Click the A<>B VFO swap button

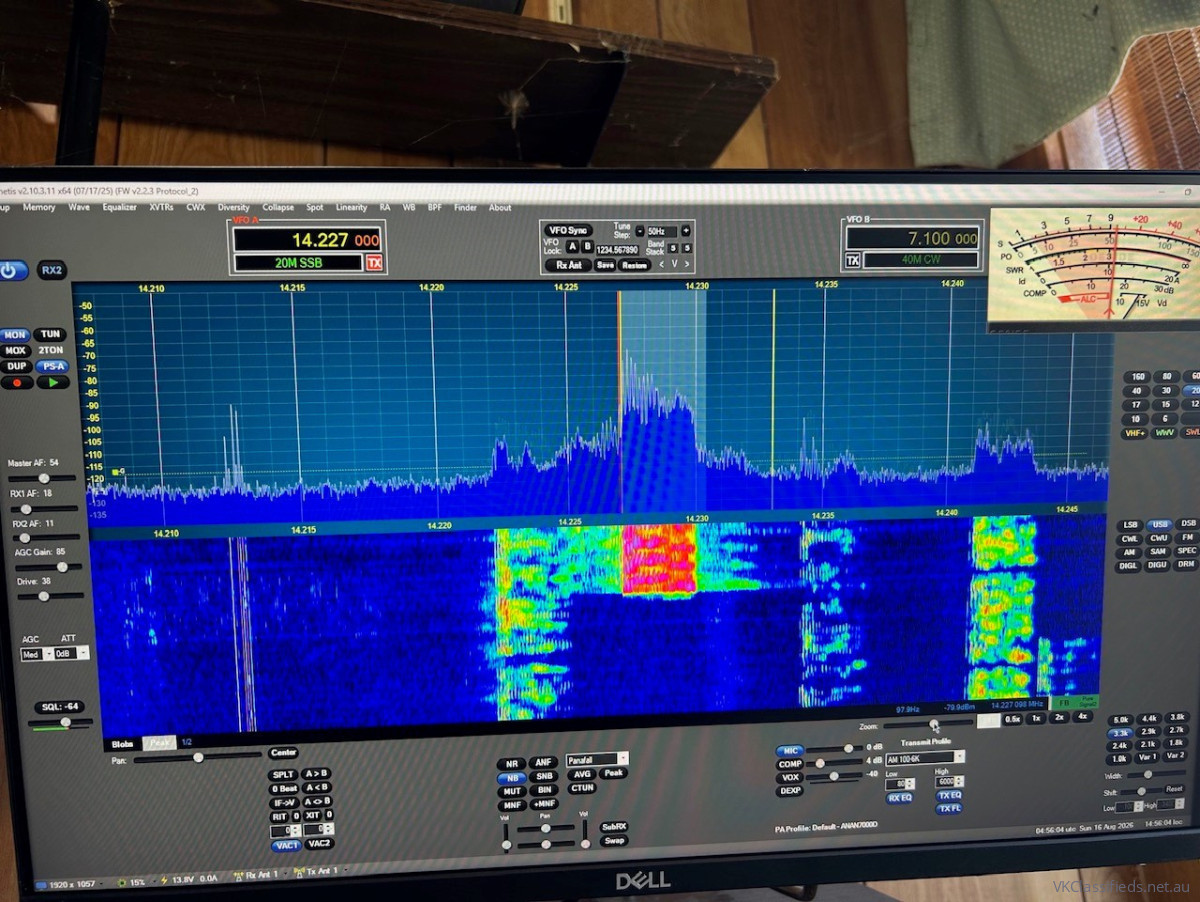[x=317, y=802]
